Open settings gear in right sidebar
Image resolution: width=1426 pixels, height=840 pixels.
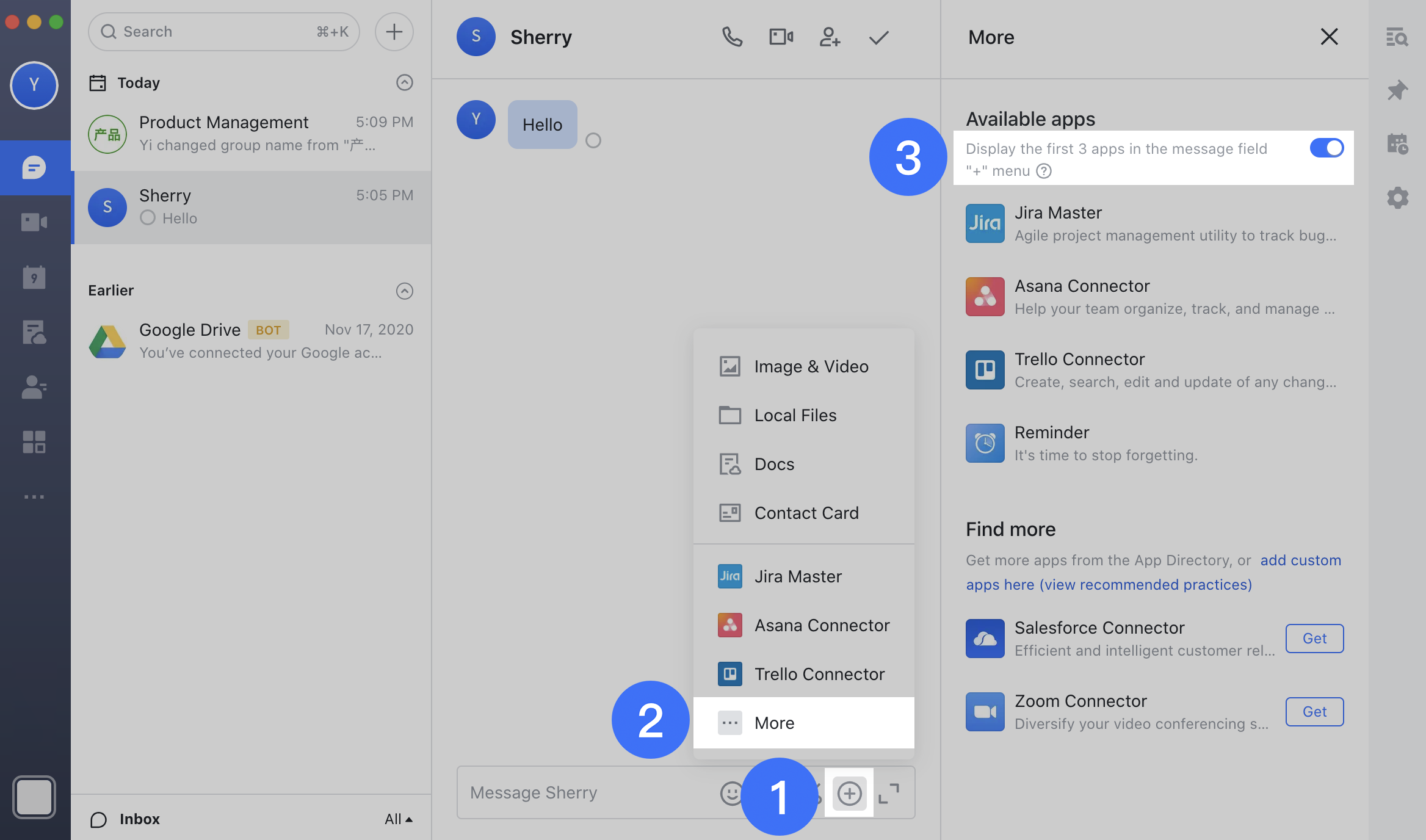[1397, 198]
